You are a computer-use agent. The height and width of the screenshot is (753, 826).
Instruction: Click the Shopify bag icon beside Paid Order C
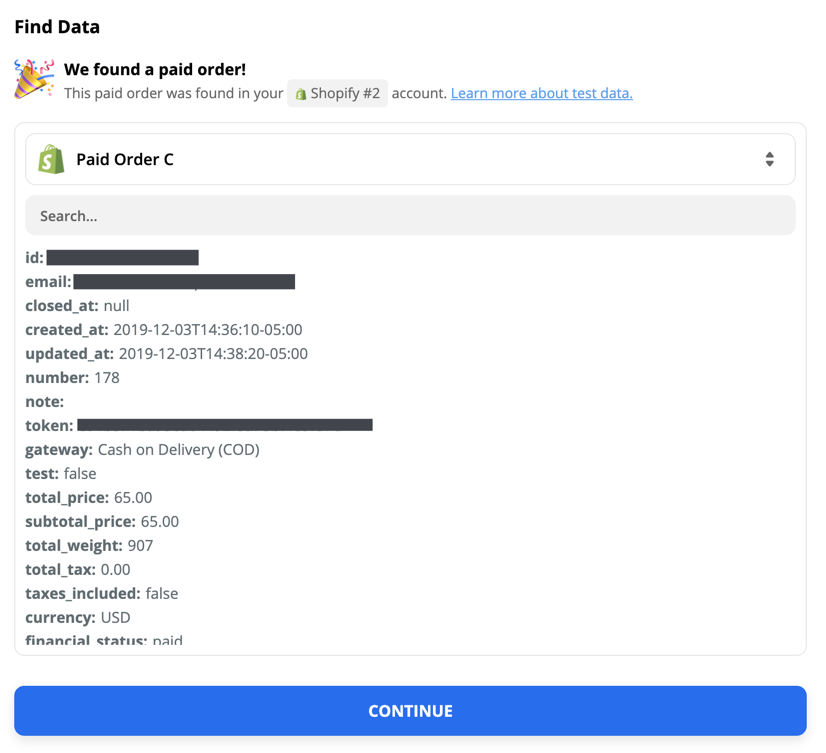(x=51, y=159)
